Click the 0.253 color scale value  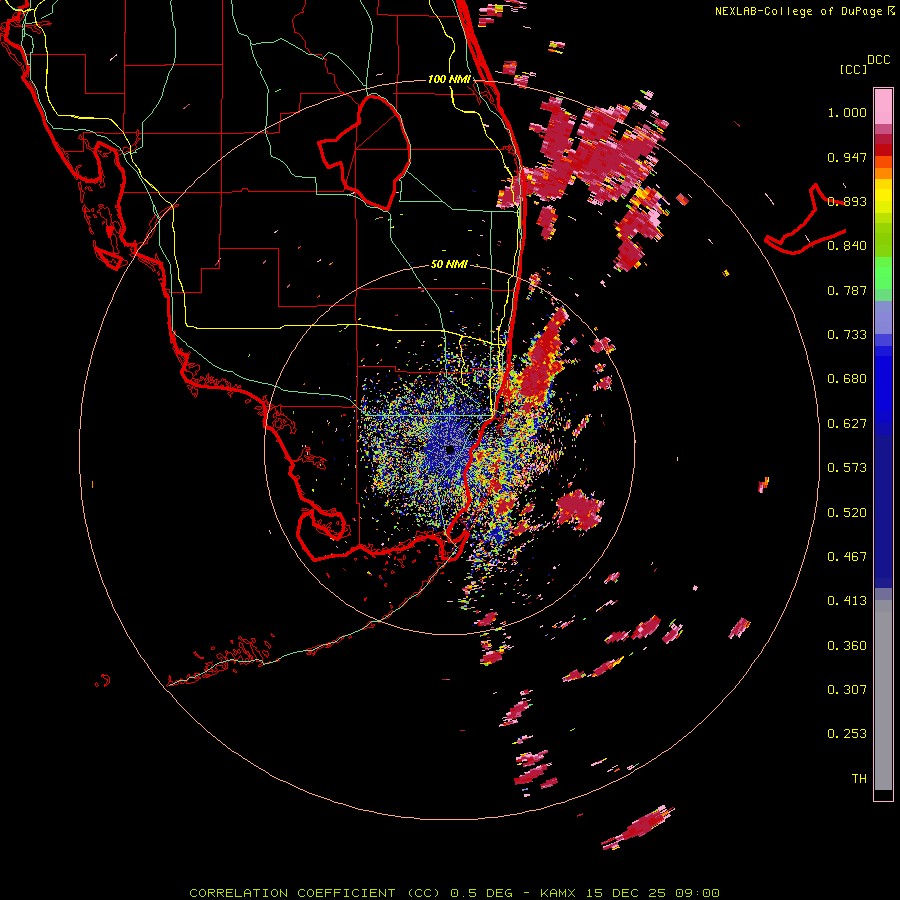(847, 734)
